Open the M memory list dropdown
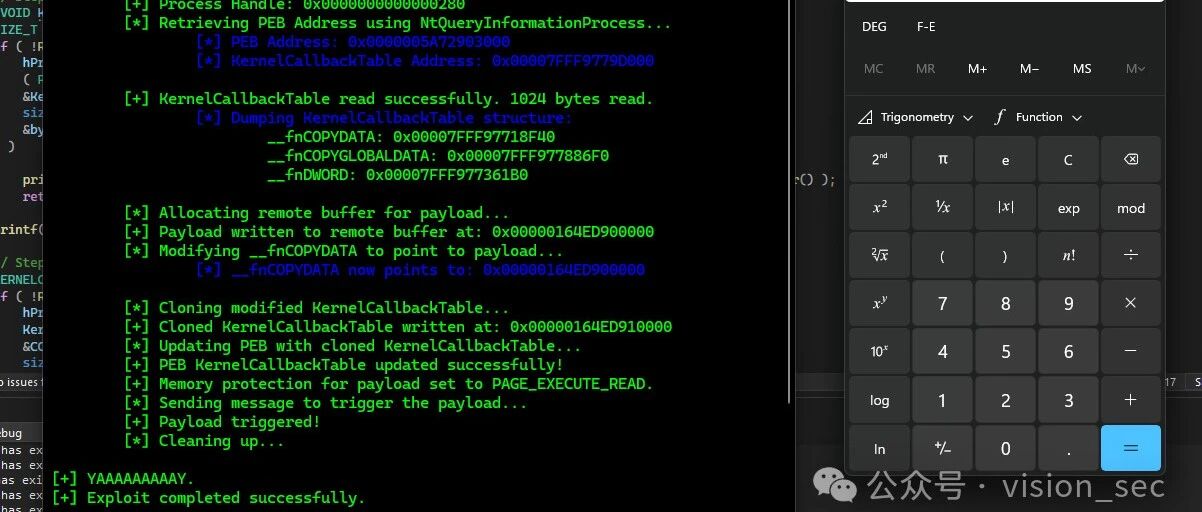This screenshot has width=1202, height=512. [1135, 69]
